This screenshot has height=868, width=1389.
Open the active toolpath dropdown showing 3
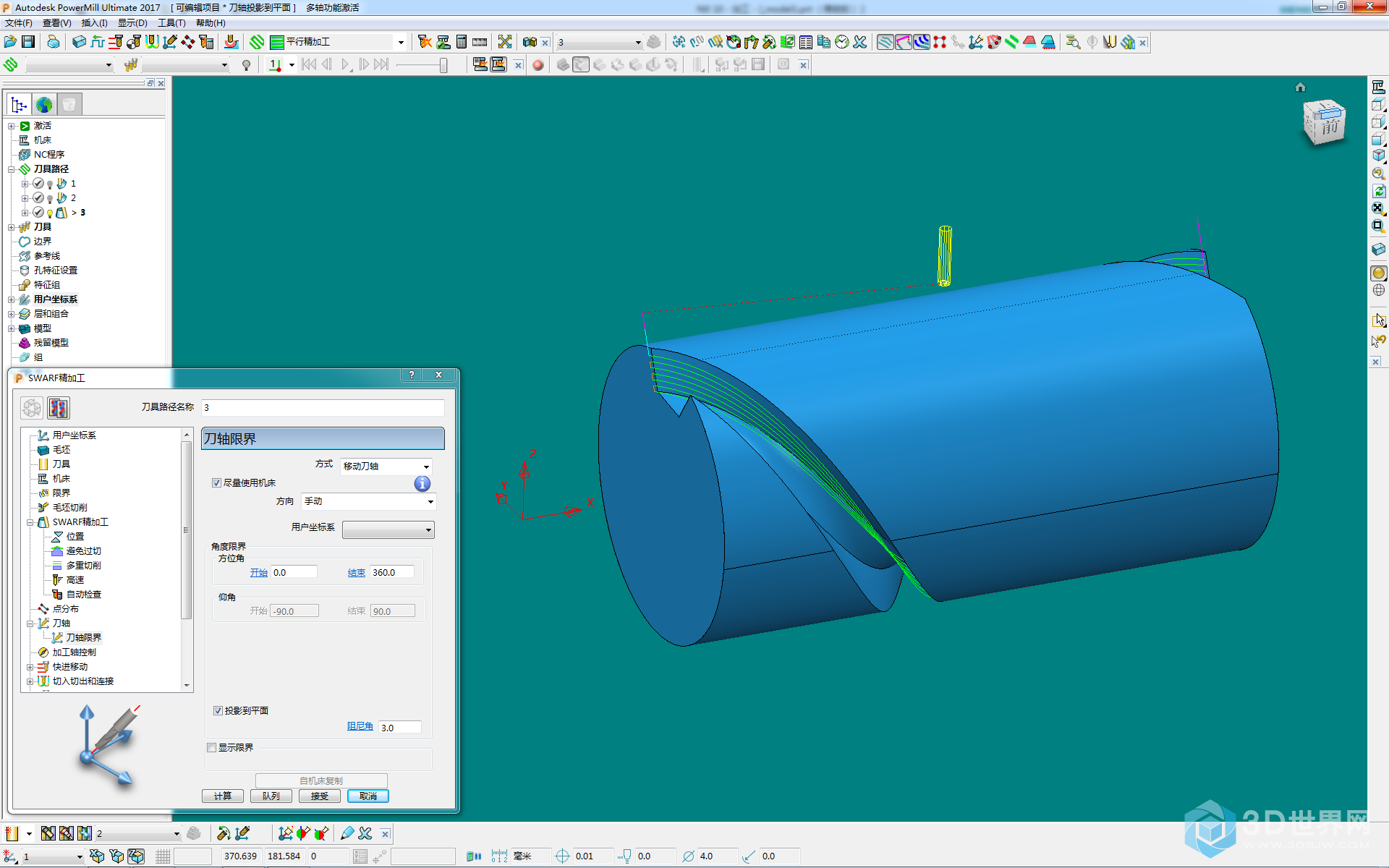click(599, 42)
